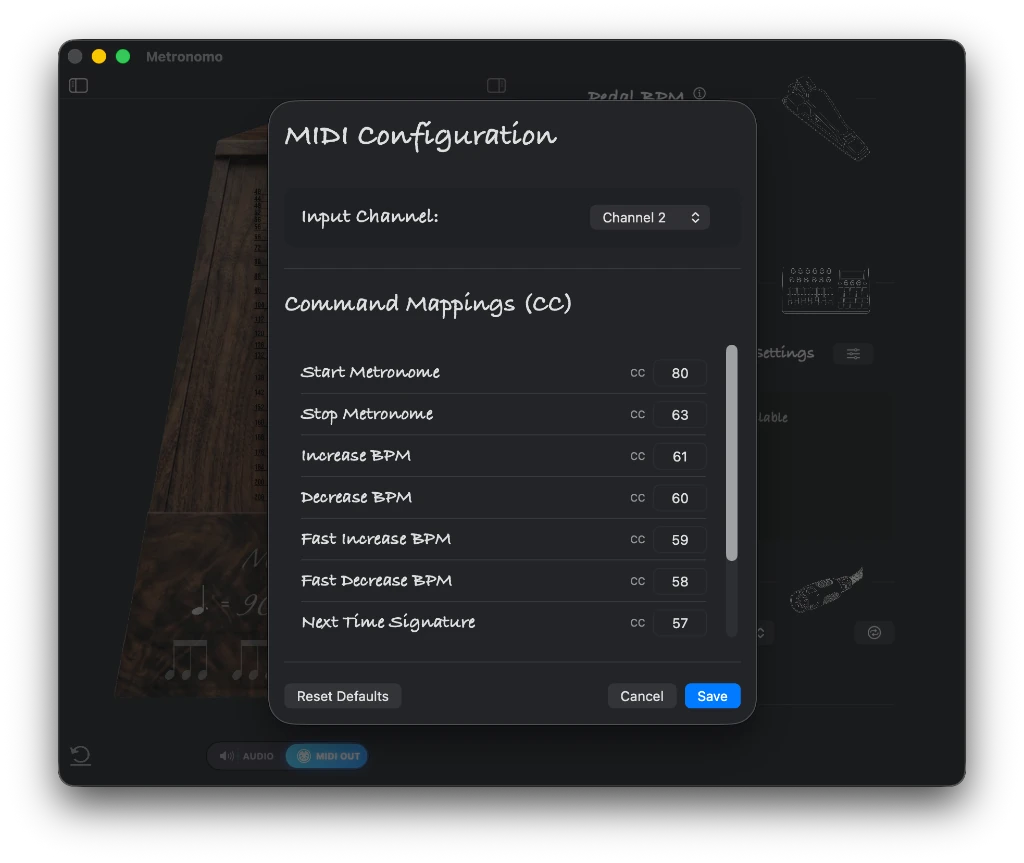Toggle the right split-view panel icon
Image resolution: width=1024 pixels, height=863 pixels.
[x=497, y=86]
